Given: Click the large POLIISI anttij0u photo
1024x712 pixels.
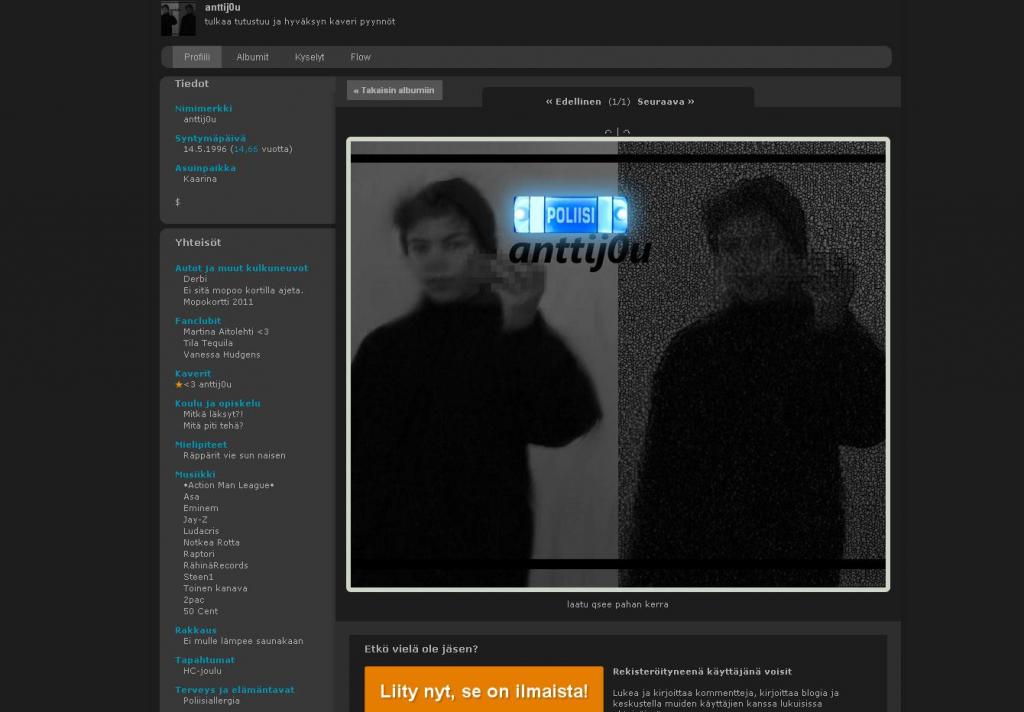Looking at the screenshot, I should pos(618,364).
